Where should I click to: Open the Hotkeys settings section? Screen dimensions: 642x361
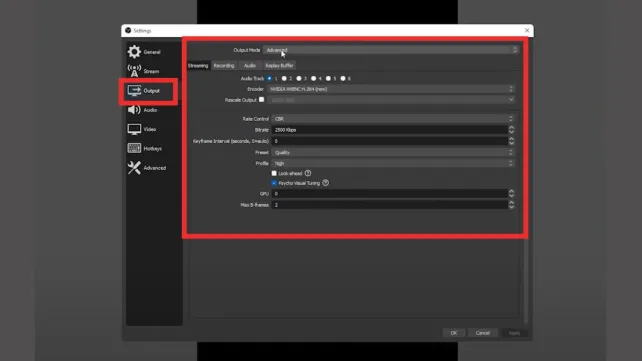[x=145, y=148]
